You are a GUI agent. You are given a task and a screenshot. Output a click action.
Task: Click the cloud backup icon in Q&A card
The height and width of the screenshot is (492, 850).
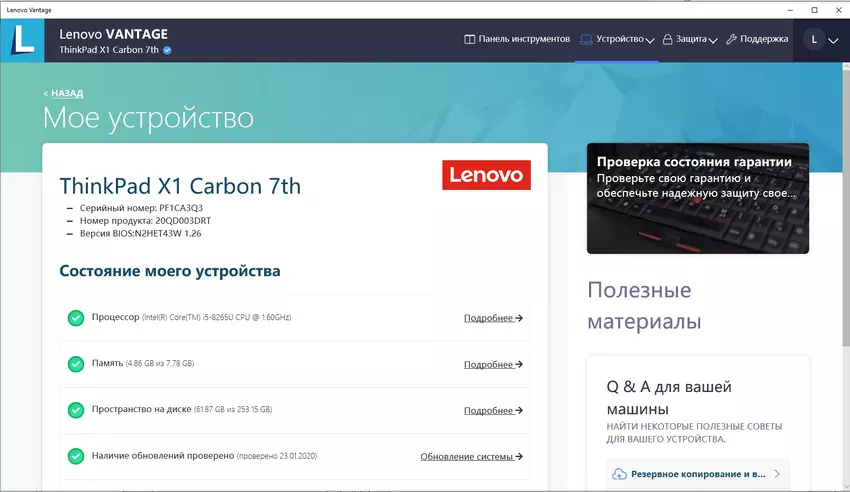(x=620, y=474)
